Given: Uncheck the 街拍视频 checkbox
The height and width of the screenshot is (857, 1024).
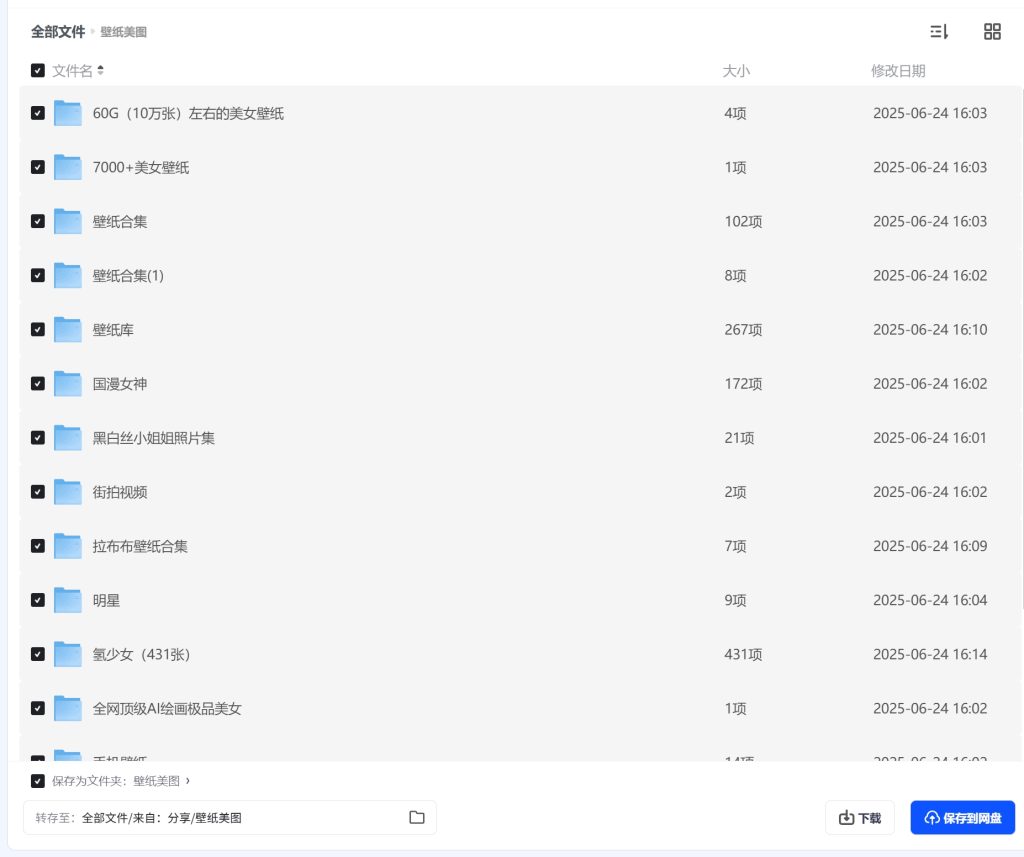Looking at the screenshot, I should coord(38,492).
